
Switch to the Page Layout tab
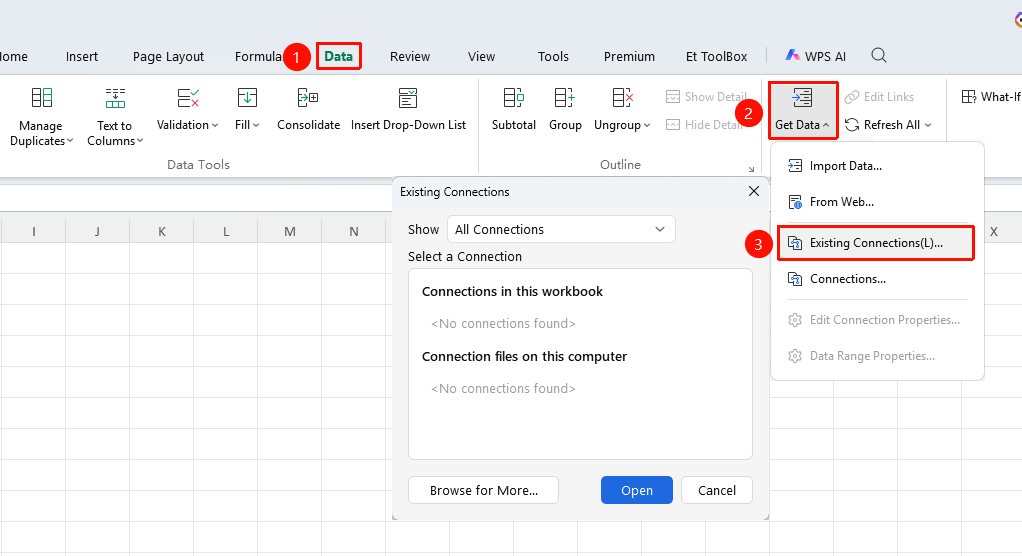(168, 57)
